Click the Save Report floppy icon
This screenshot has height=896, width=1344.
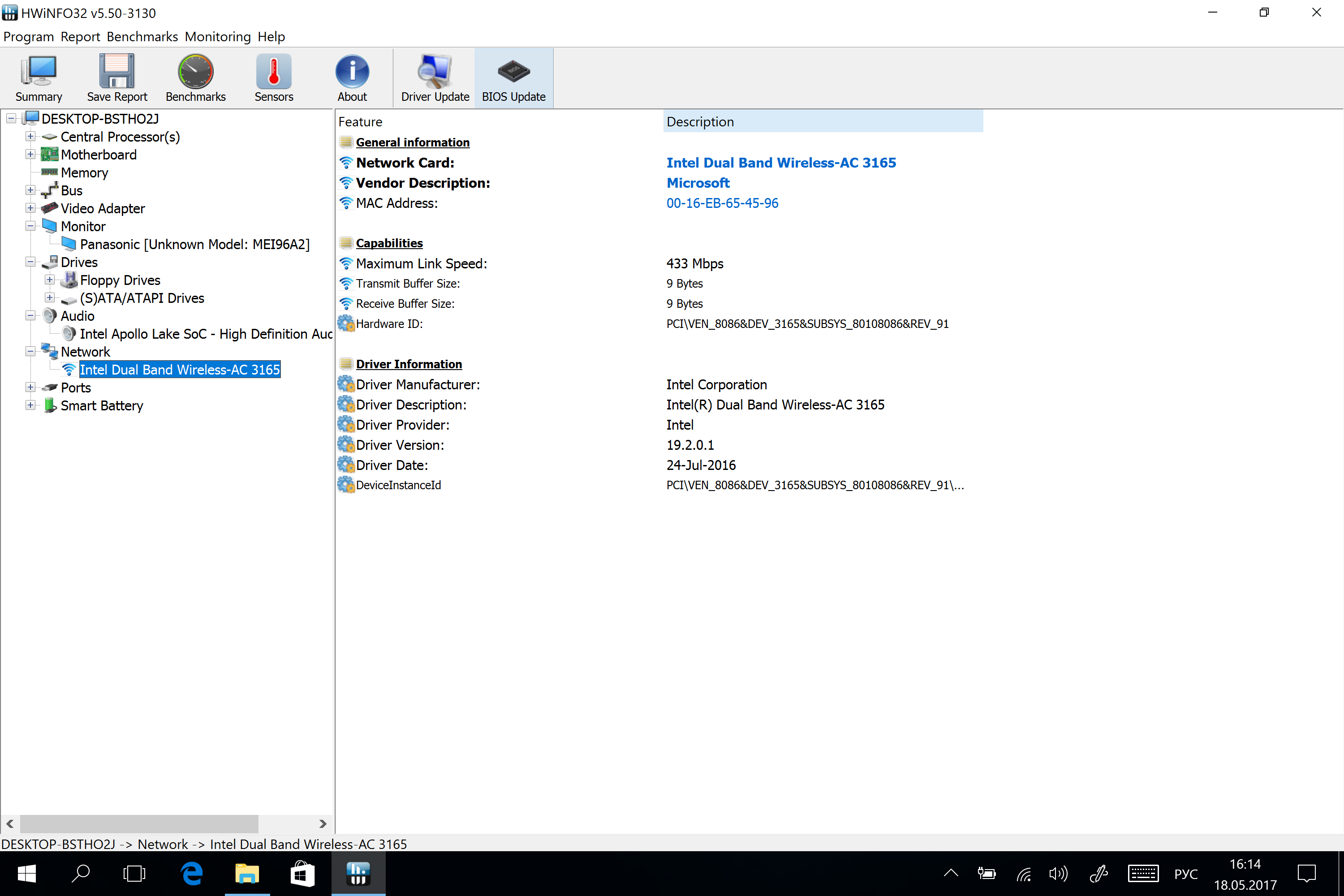[116, 78]
